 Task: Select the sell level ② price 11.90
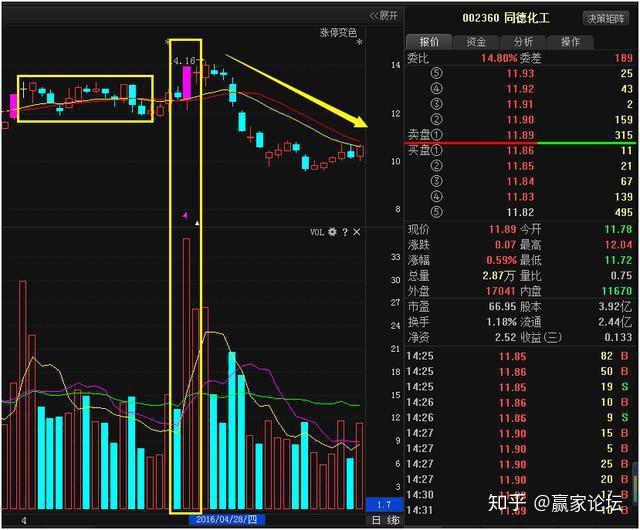pyautogui.click(x=520, y=120)
